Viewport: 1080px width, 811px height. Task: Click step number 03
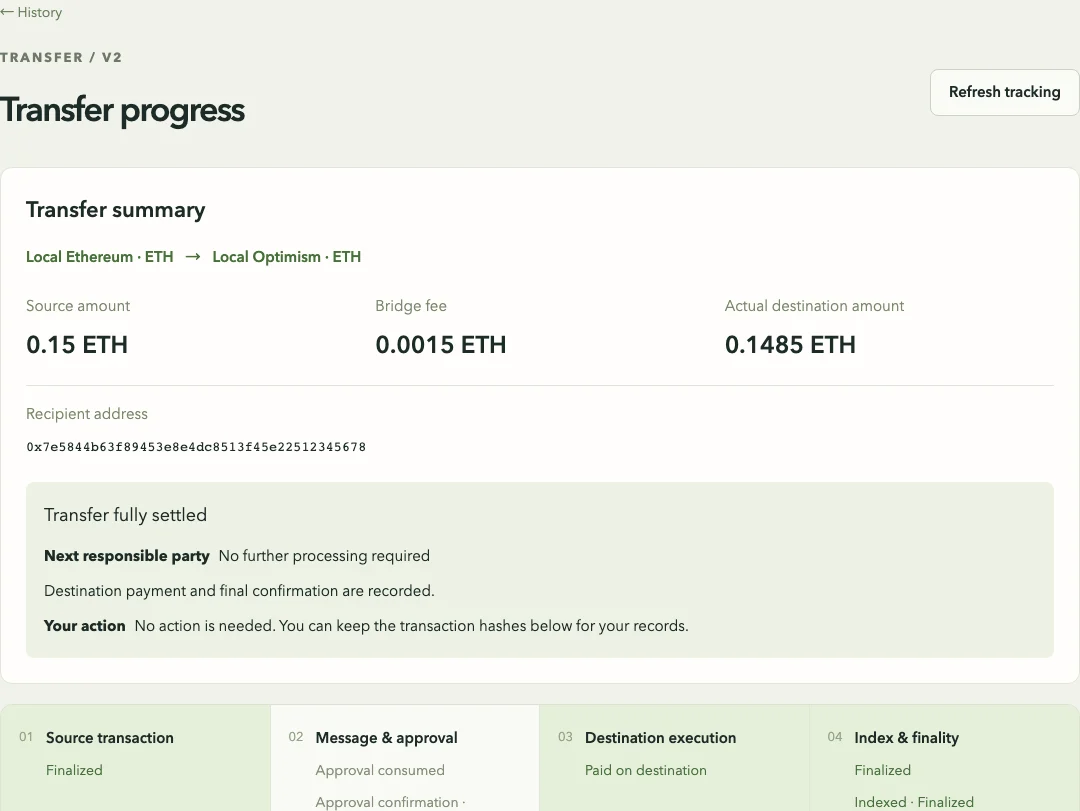click(565, 737)
